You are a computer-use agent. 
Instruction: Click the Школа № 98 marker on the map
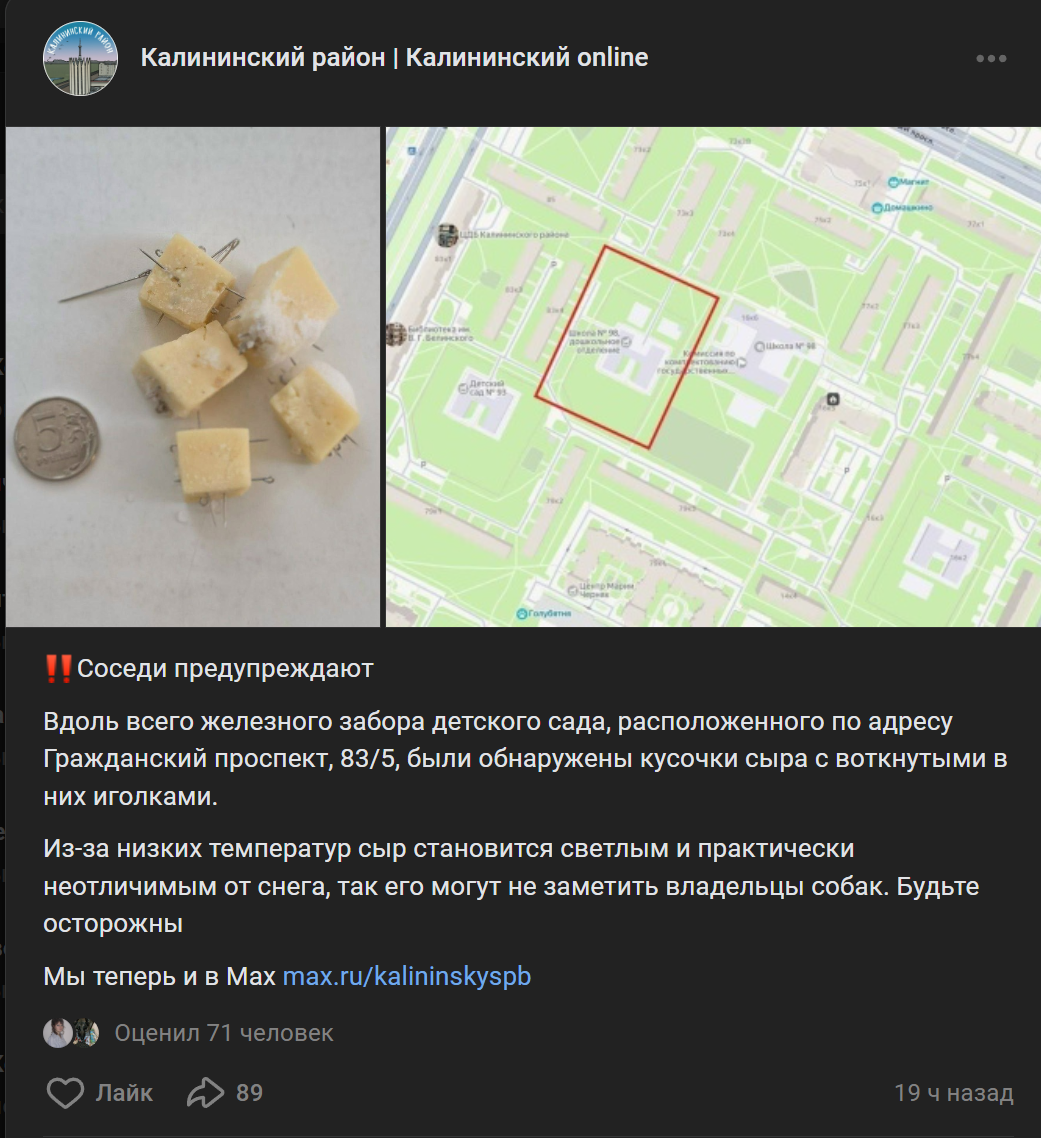760,346
